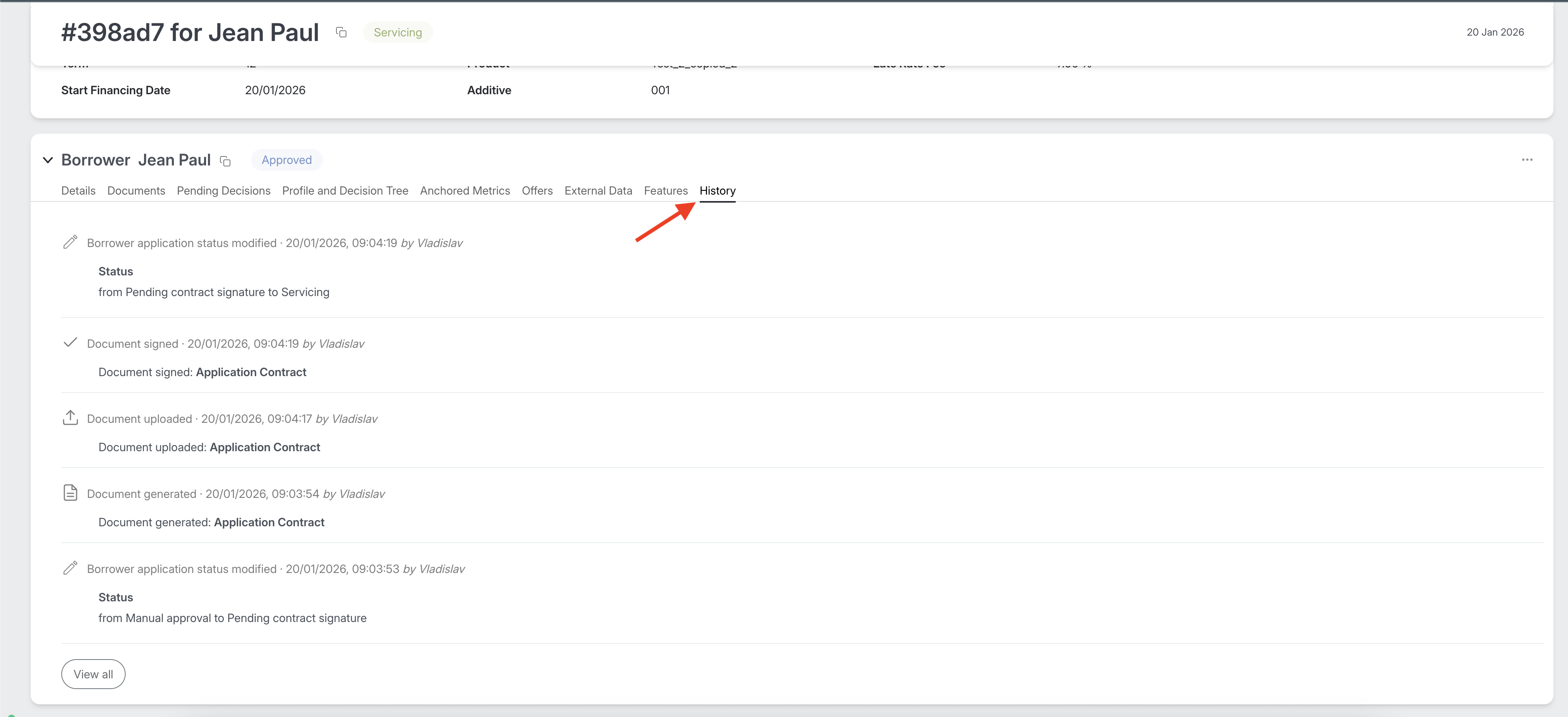Select the Features tab
This screenshot has width=1568, height=717.
point(665,190)
